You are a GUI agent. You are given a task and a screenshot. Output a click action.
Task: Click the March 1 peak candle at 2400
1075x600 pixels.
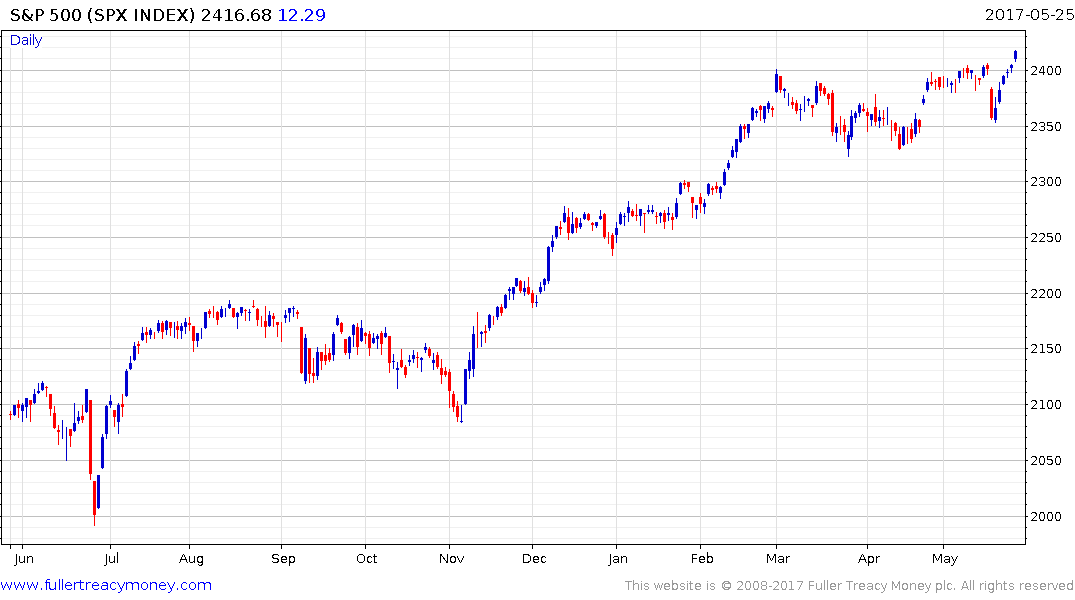[776, 82]
